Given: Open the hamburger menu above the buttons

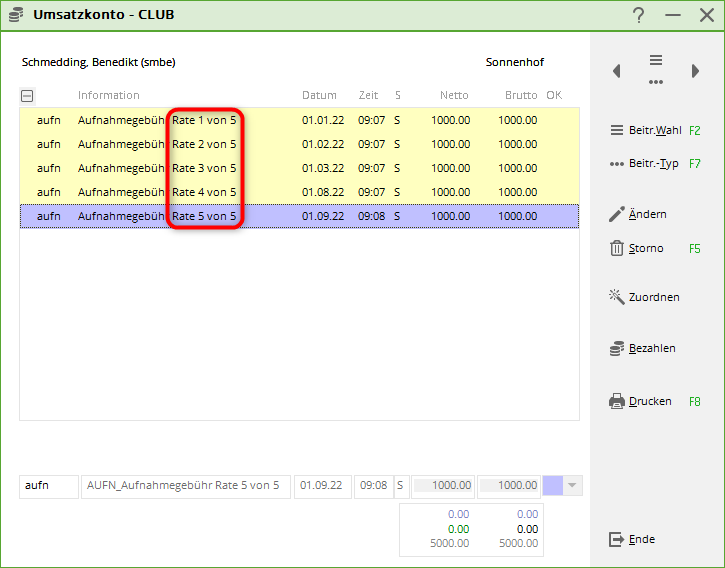Looking at the screenshot, I should [x=656, y=61].
